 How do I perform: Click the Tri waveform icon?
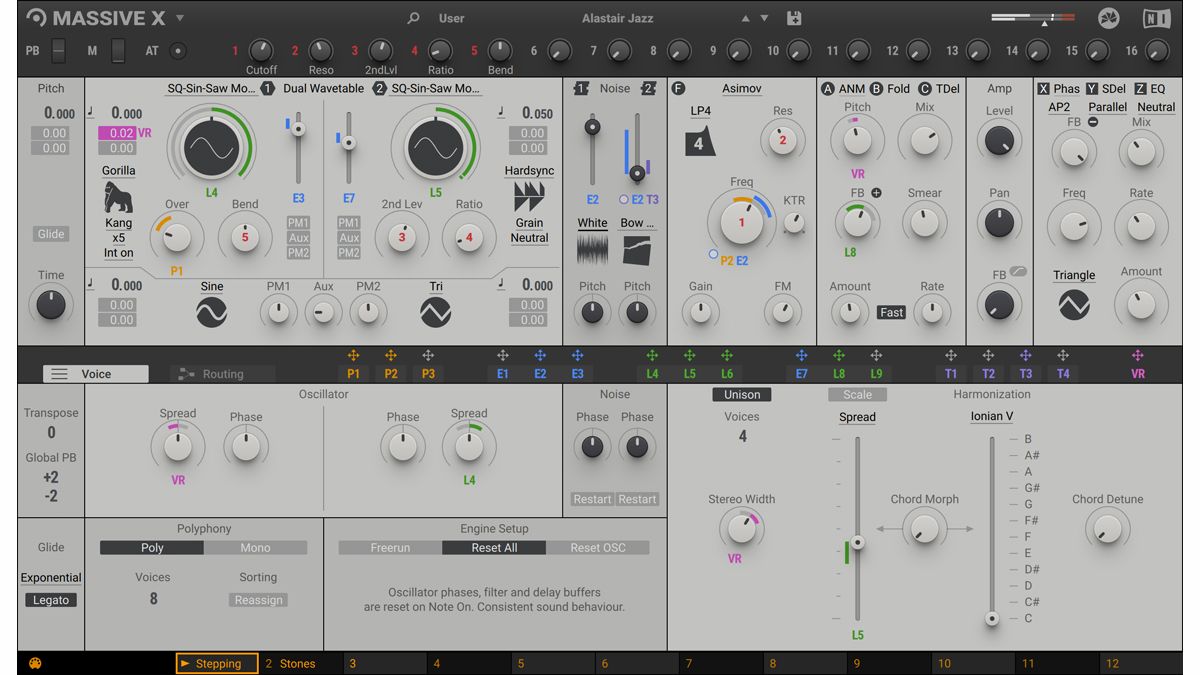(436, 314)
